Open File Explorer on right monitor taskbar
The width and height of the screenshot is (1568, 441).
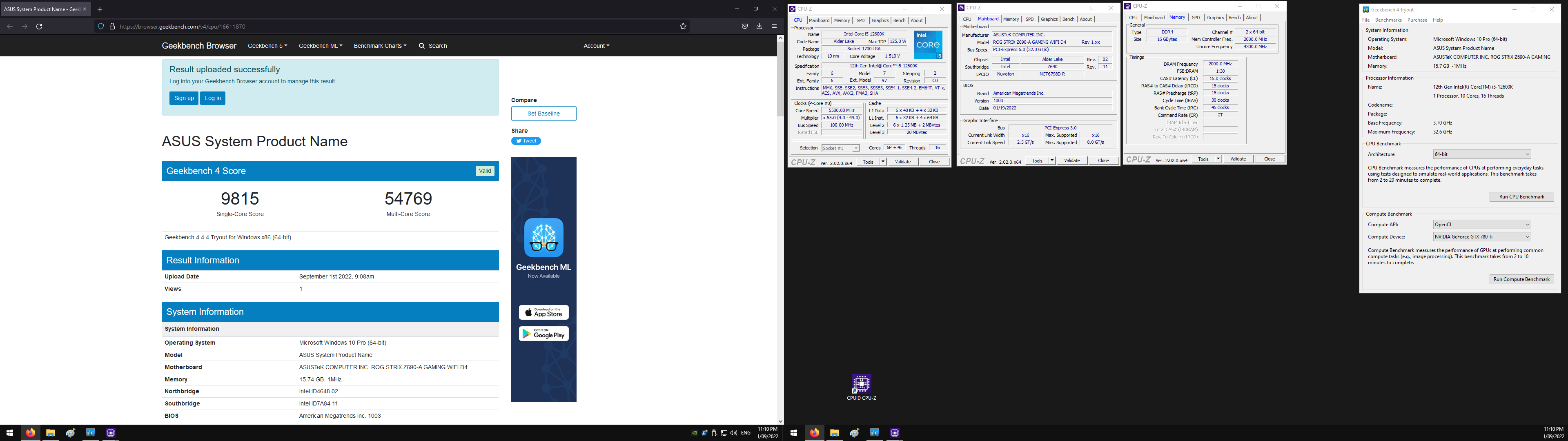[x=835, y=433]
